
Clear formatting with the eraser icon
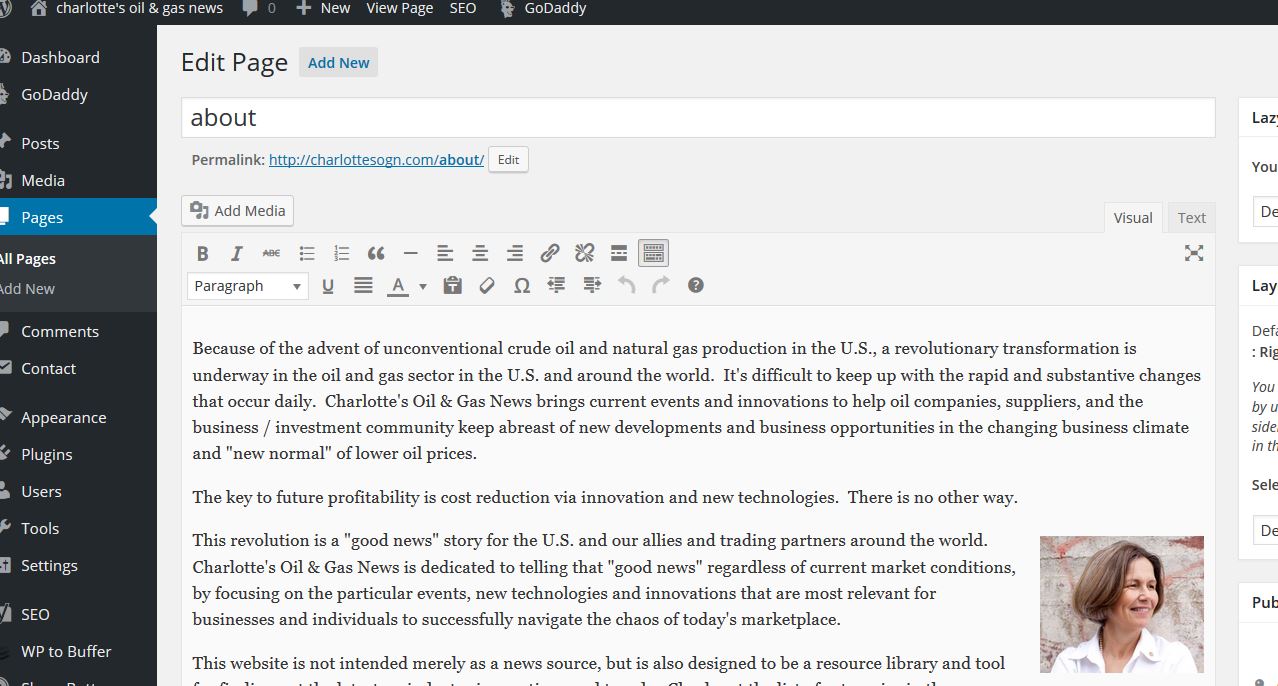487,286
